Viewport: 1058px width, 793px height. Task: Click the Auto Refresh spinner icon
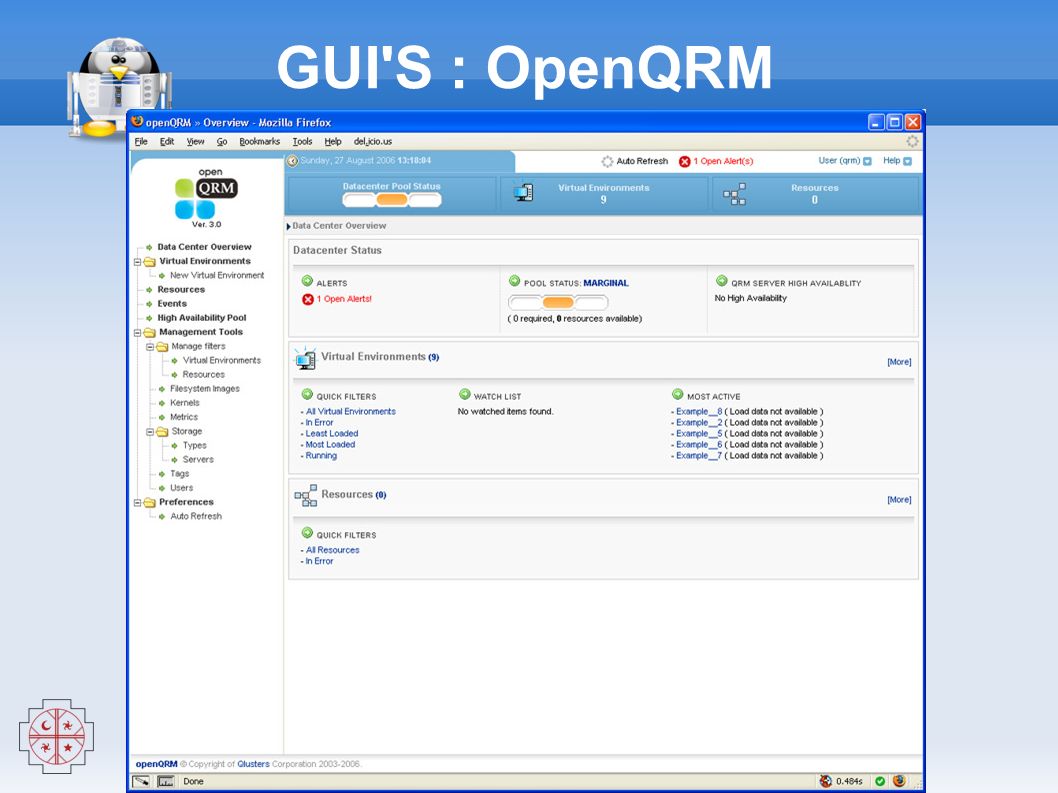607,161
